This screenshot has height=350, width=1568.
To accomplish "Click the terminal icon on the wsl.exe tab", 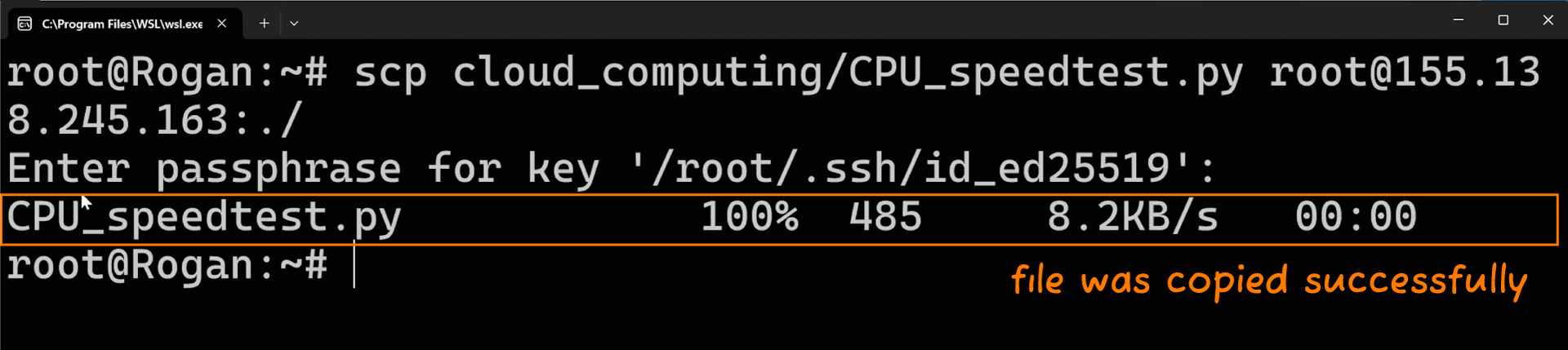I will tap(24, 24).
